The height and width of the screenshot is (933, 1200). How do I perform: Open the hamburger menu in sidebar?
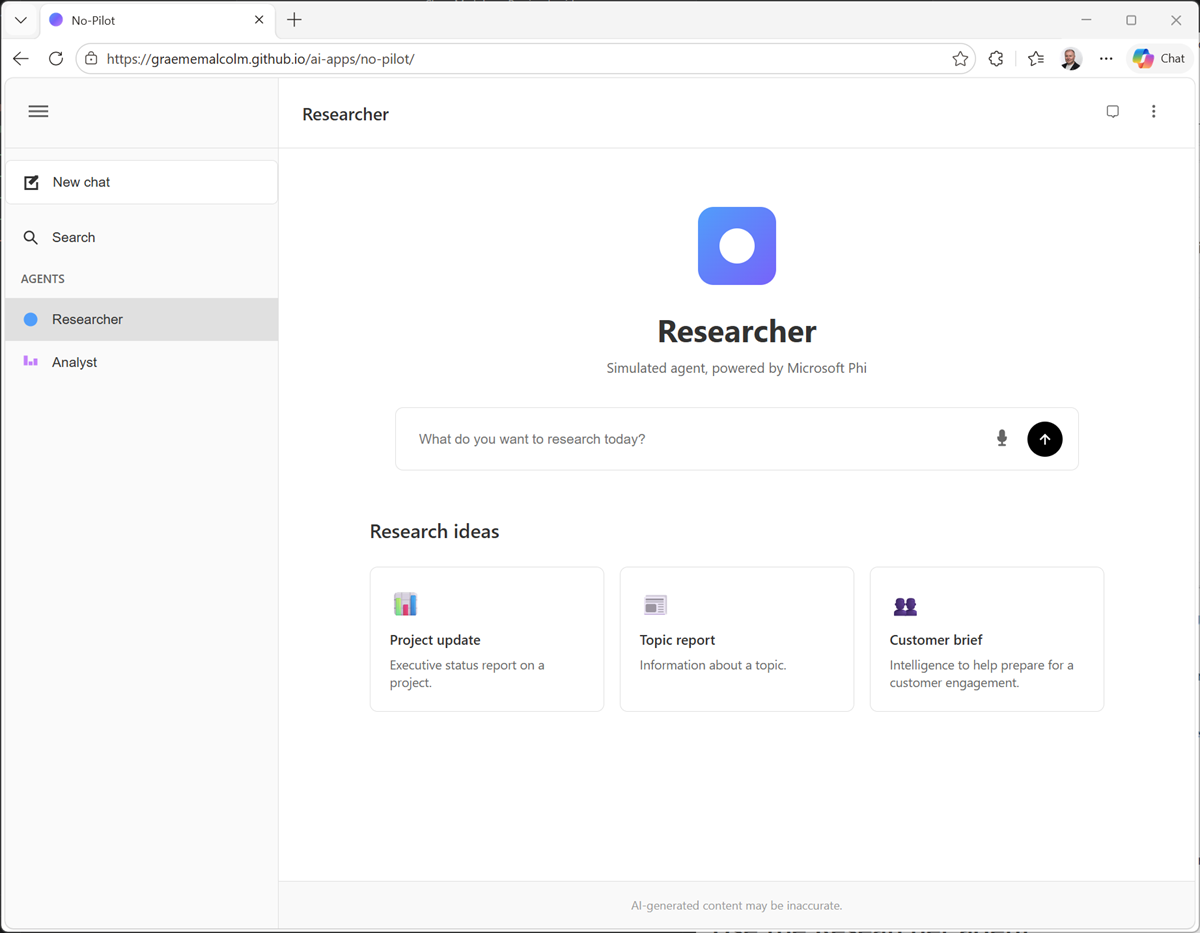click(38, 112)
